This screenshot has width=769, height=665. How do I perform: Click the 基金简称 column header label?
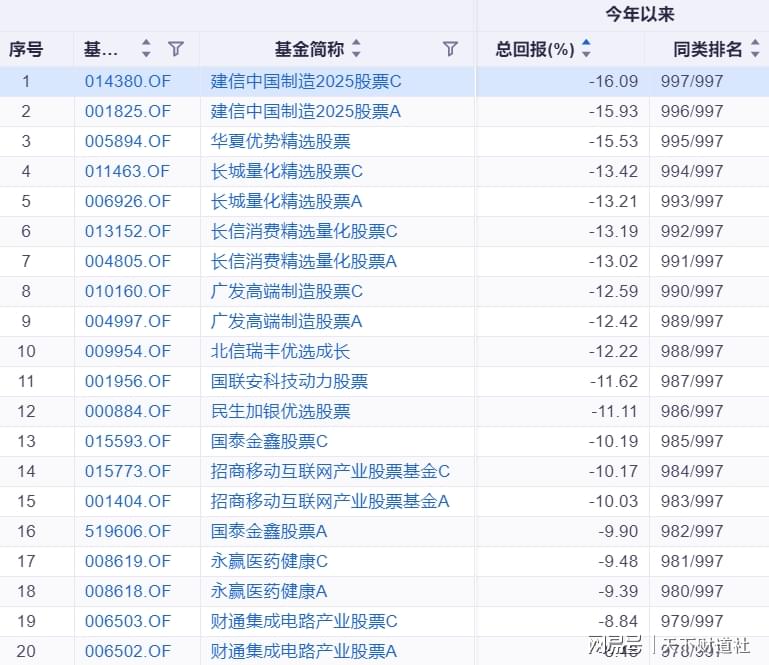point(309,49)
